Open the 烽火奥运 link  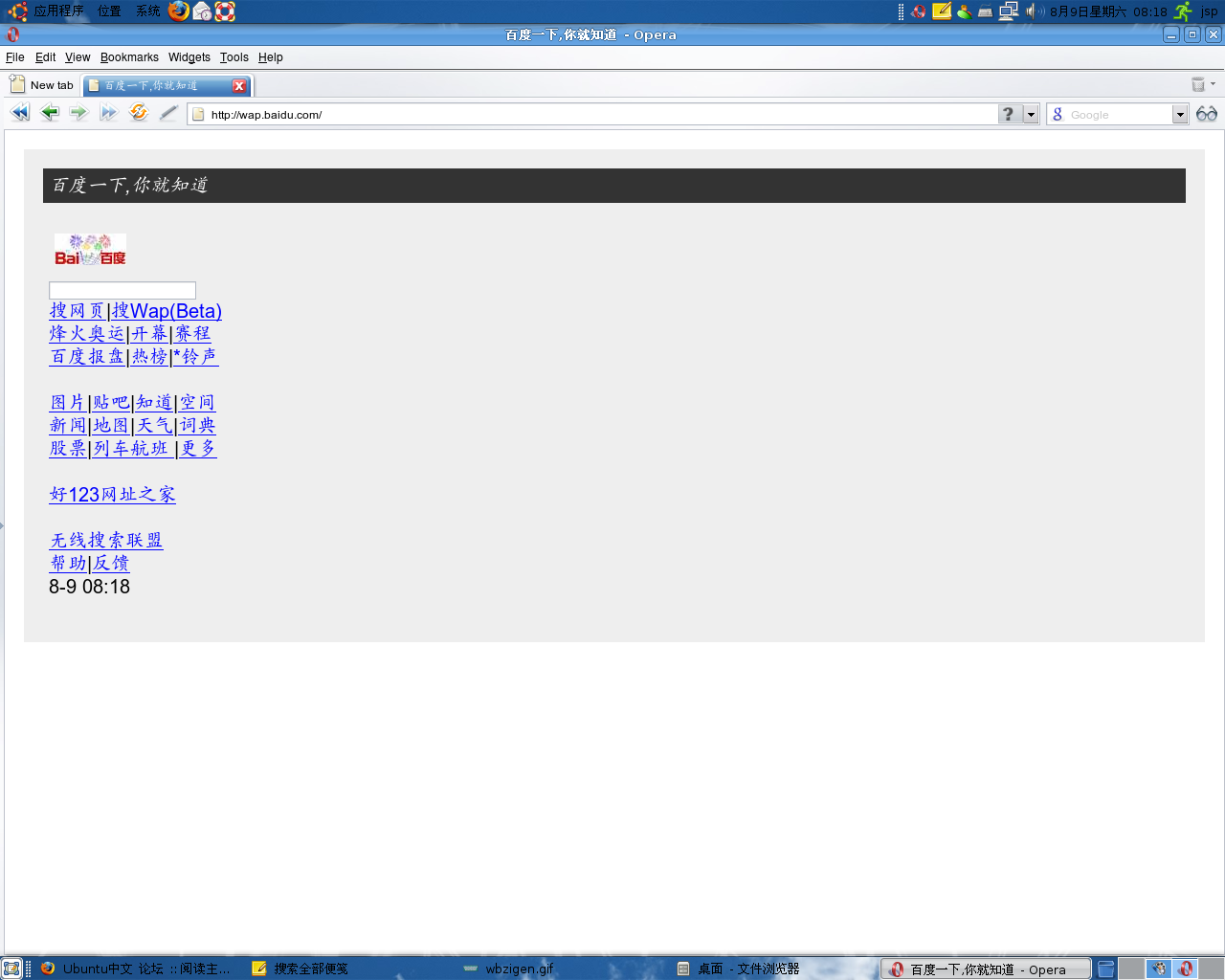pyautogui.click(x=87, y=334)
